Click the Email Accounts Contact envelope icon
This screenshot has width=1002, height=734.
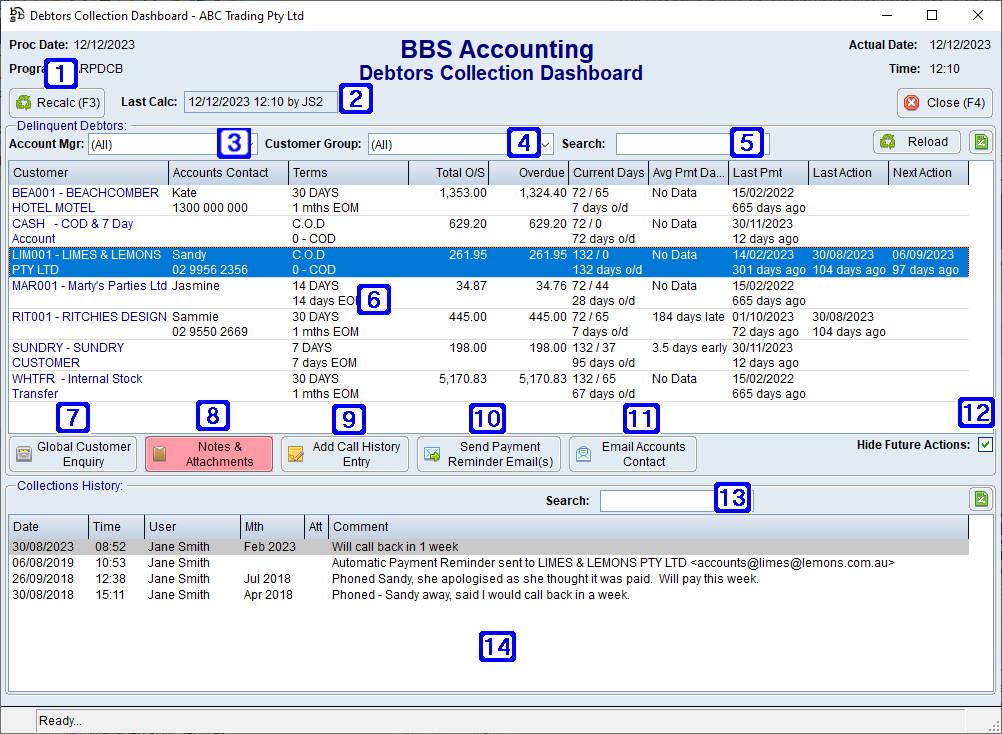[583, 453]
